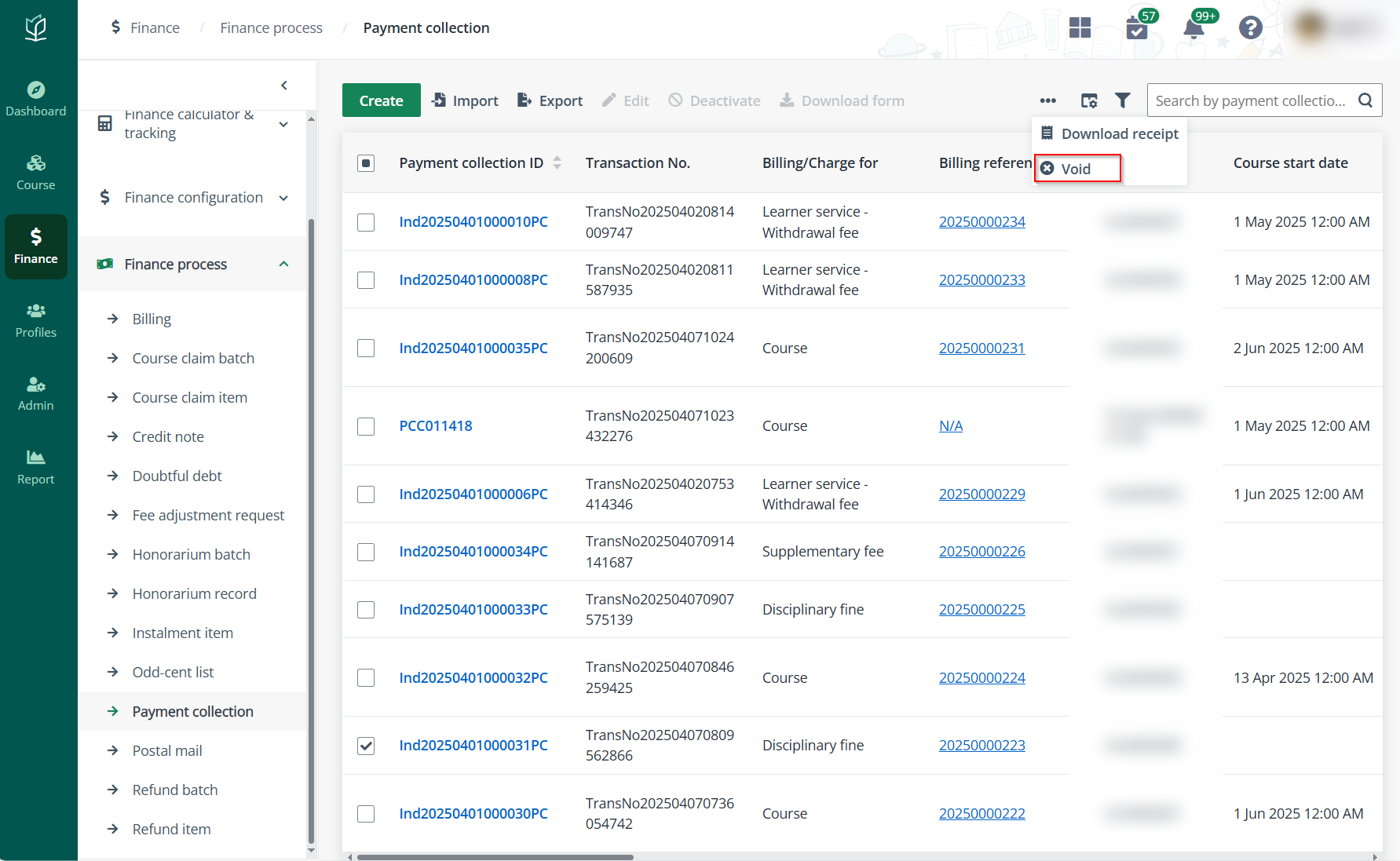This screenshot has width=1400, height=861.
Task: Open Billing in the side menu
Action: tap(152, 319)
